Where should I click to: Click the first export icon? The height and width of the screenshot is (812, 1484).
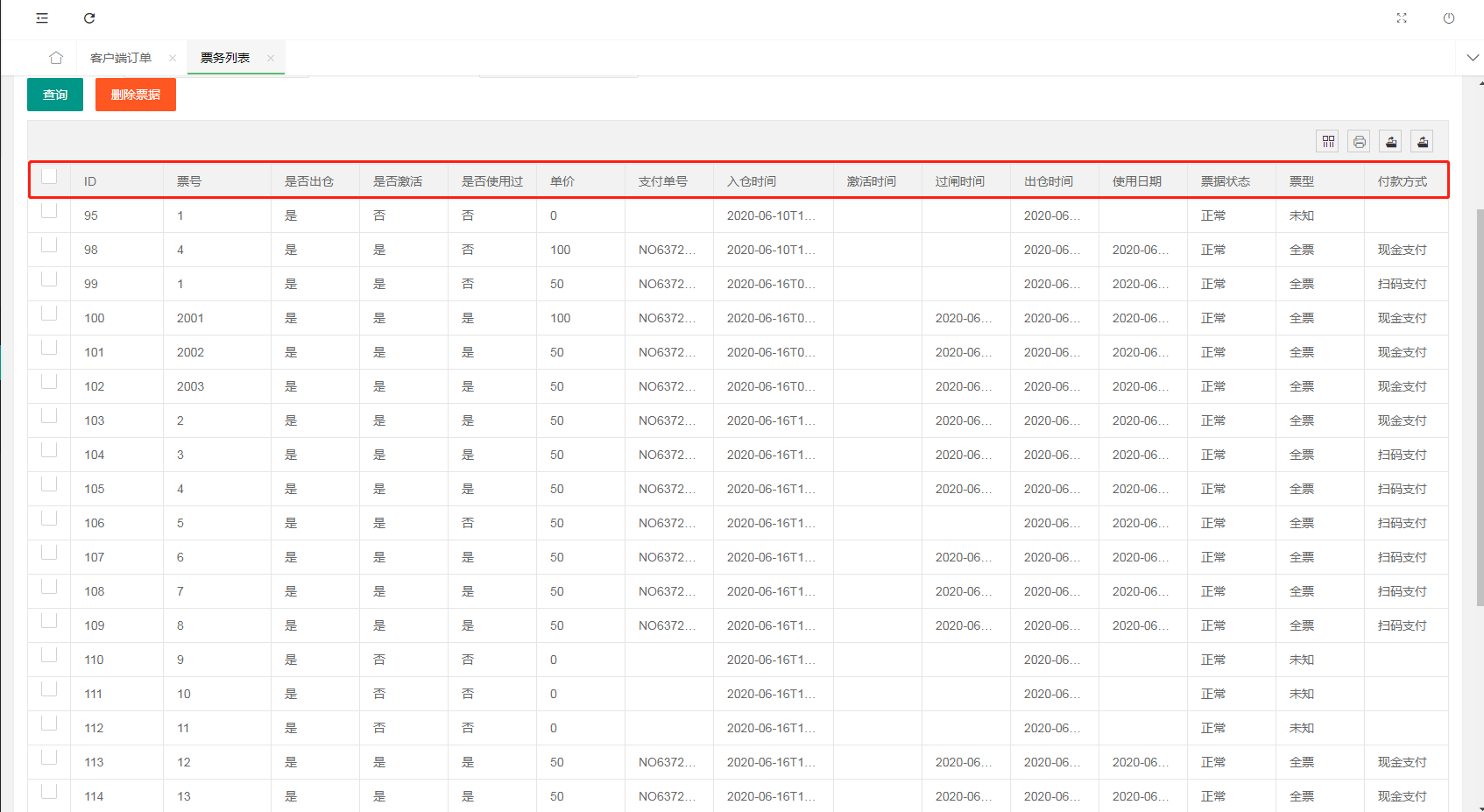click(x=1391, y=141)
